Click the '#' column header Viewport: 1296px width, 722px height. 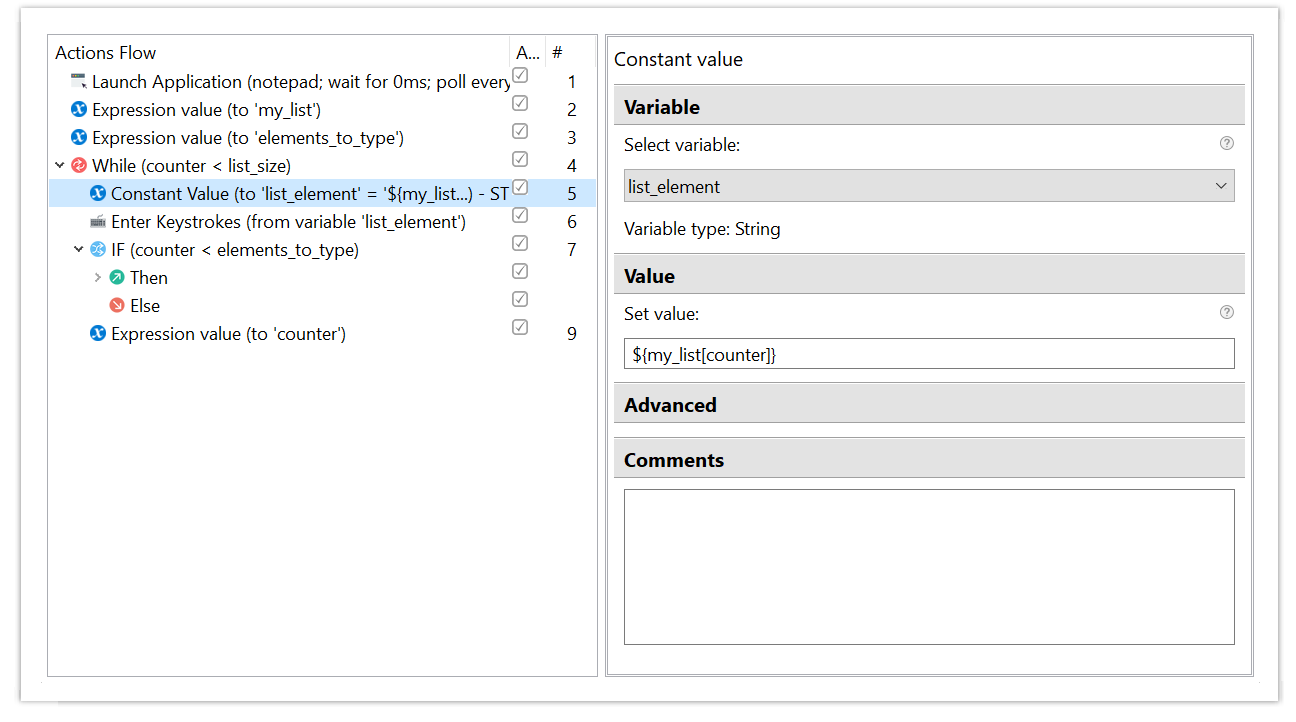(570, 52)
